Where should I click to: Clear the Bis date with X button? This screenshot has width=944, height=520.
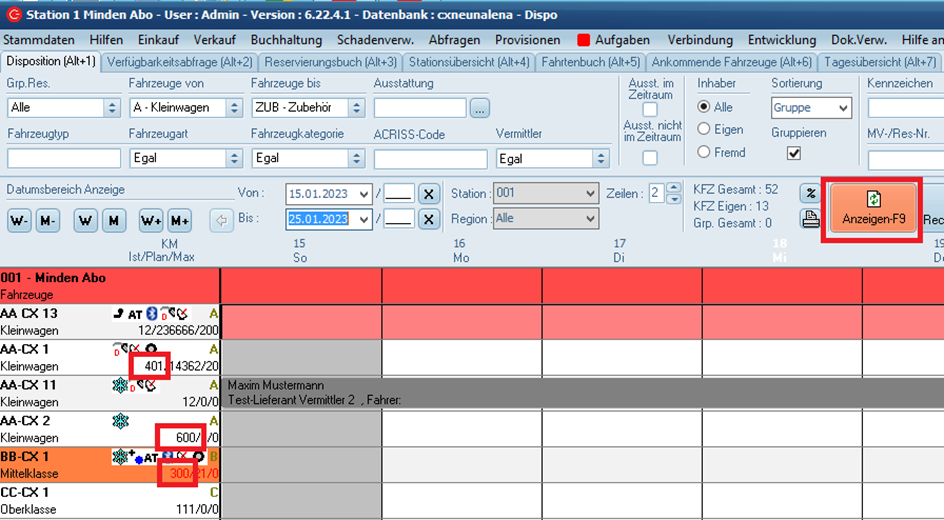[427, 219]
